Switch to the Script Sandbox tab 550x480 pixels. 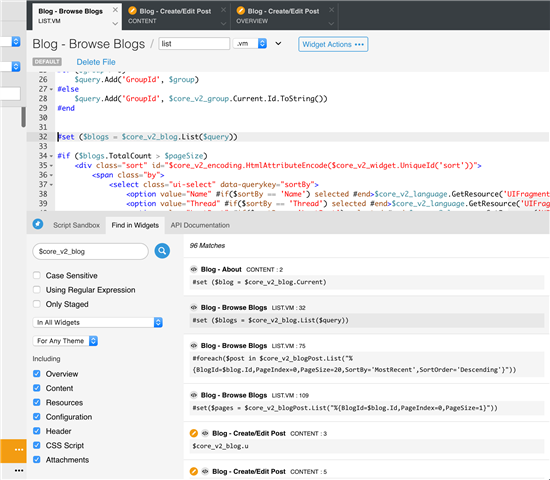pos(76,225)
